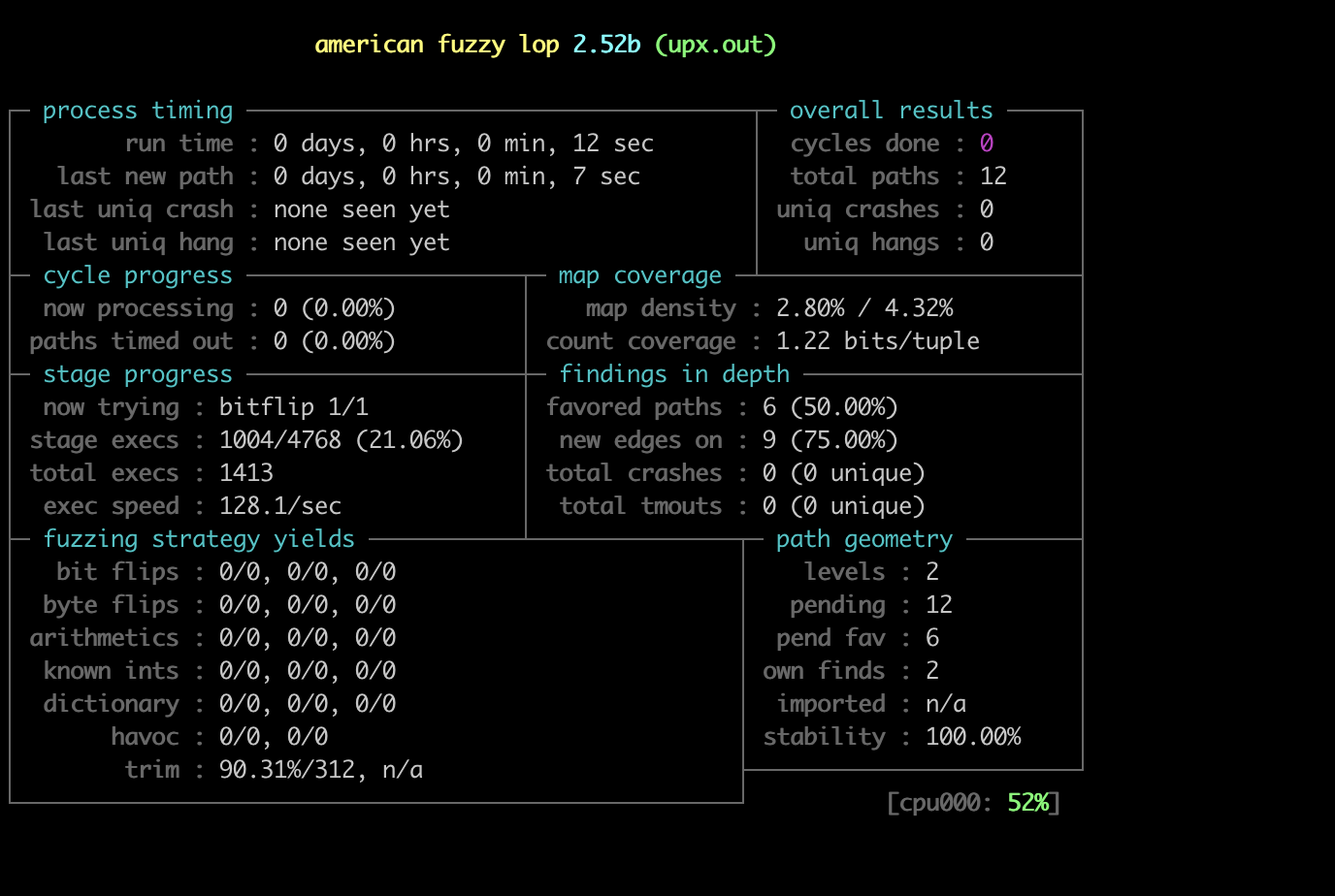Image resolution: width=1335 pixels, height=896 pixels.
Task: Click the "havoc" label
Action: coord(146,737)
